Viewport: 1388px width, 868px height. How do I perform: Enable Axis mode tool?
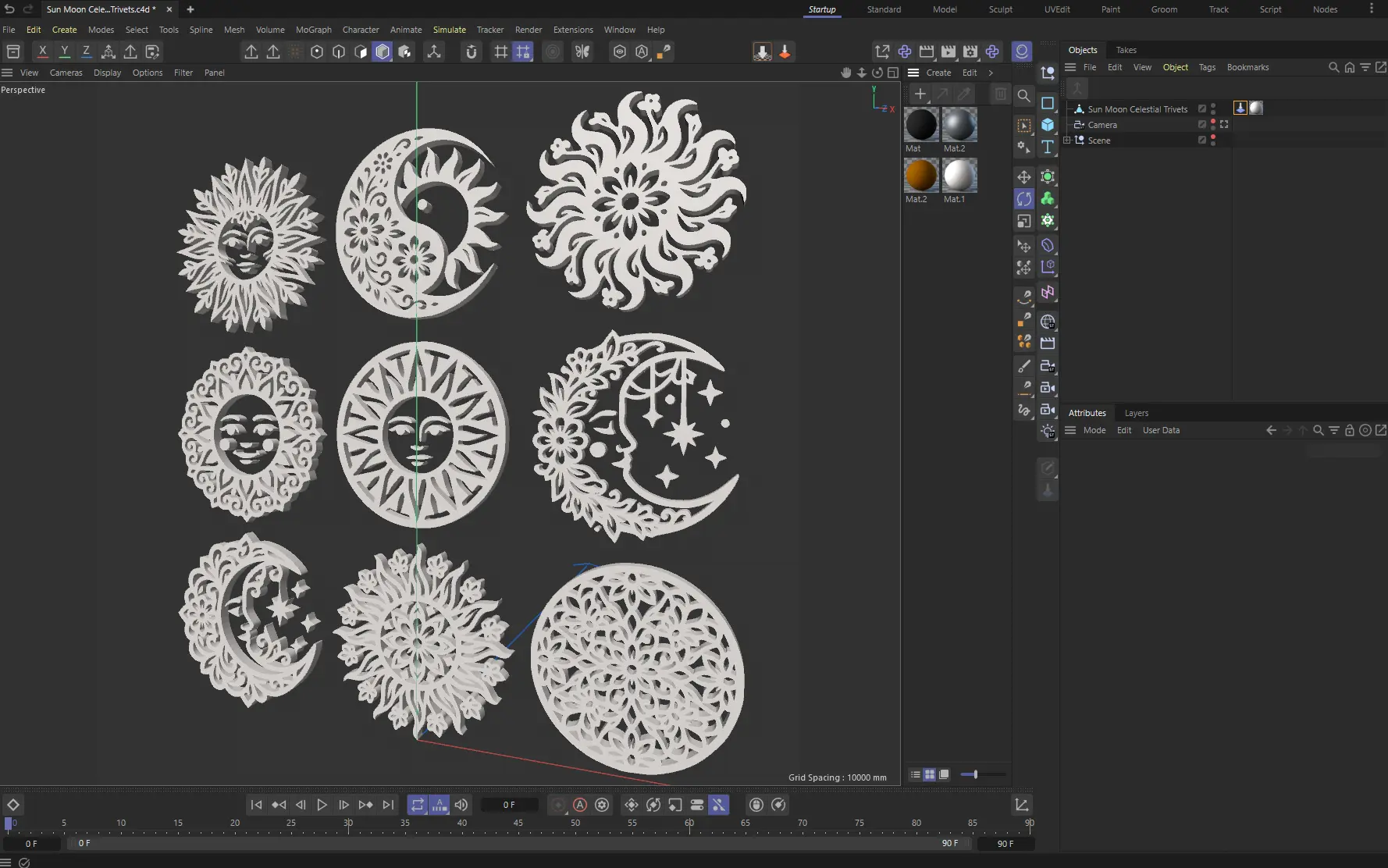[x=434, y=52]
